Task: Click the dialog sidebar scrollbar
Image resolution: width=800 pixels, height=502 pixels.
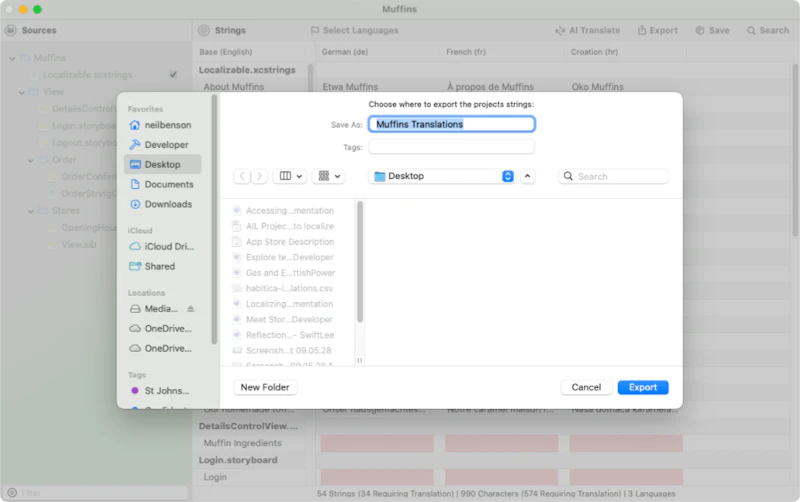Action: tap(214, 219)
